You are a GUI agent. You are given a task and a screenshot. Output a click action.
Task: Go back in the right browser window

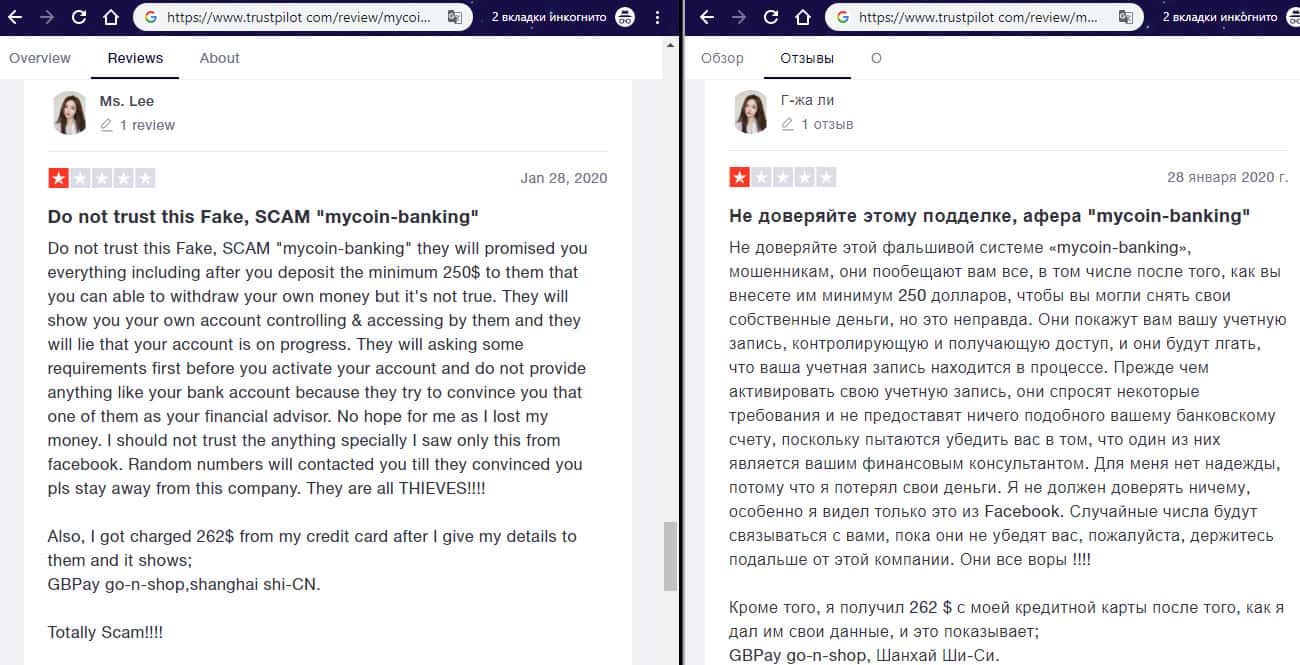[x=707, y=17]
